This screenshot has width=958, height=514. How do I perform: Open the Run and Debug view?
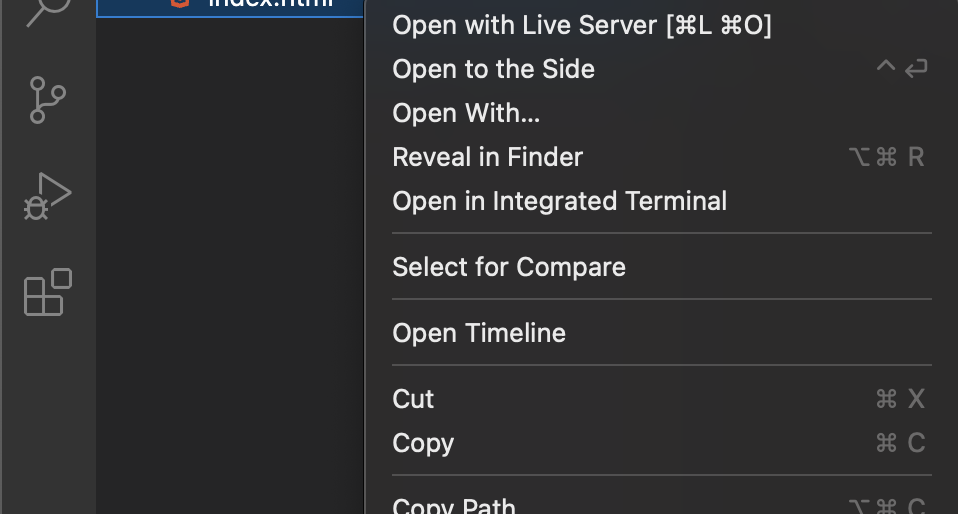47,196
